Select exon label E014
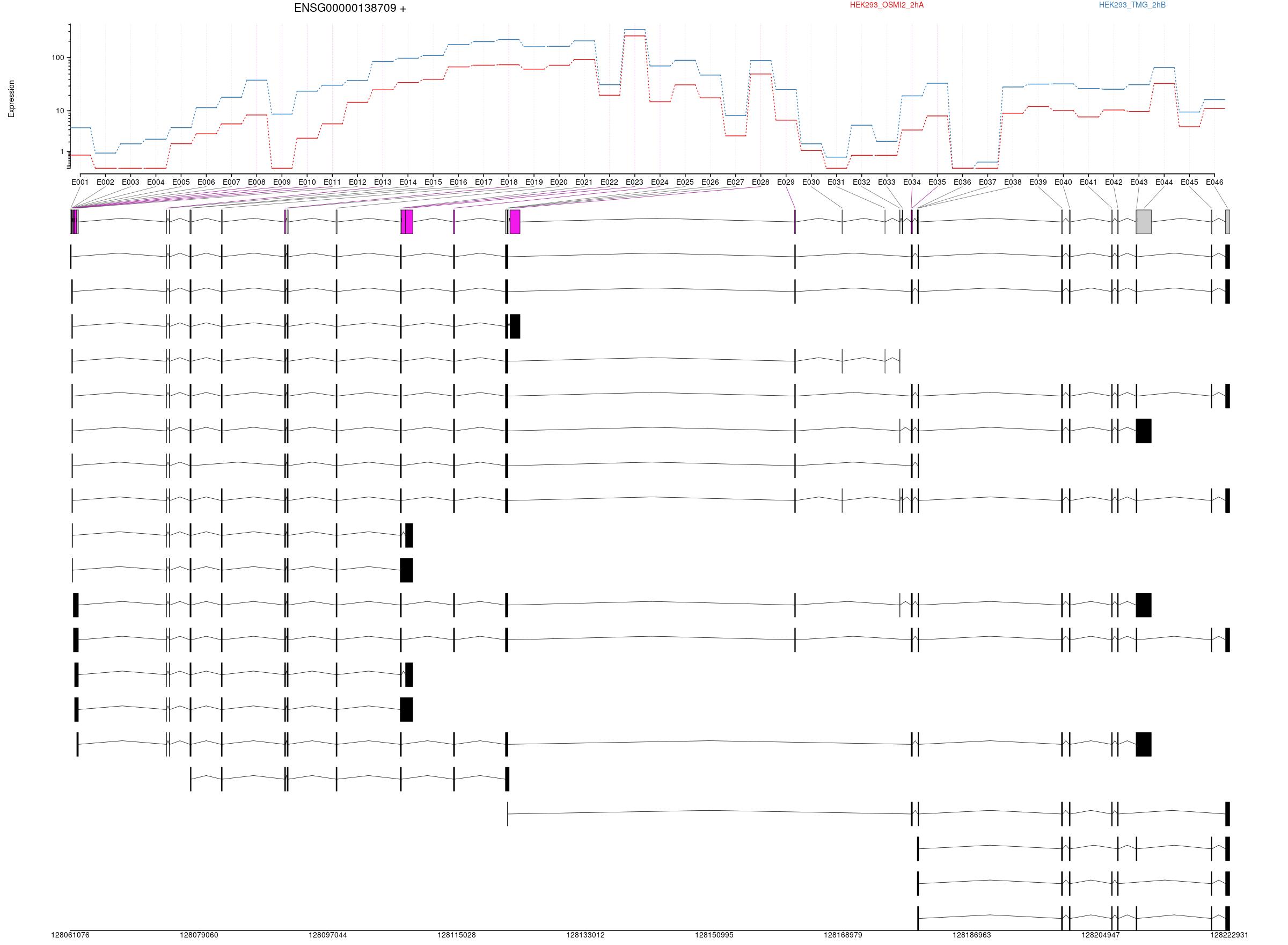The height and width of the screenshot is (945, 1288). click(408, 183)
